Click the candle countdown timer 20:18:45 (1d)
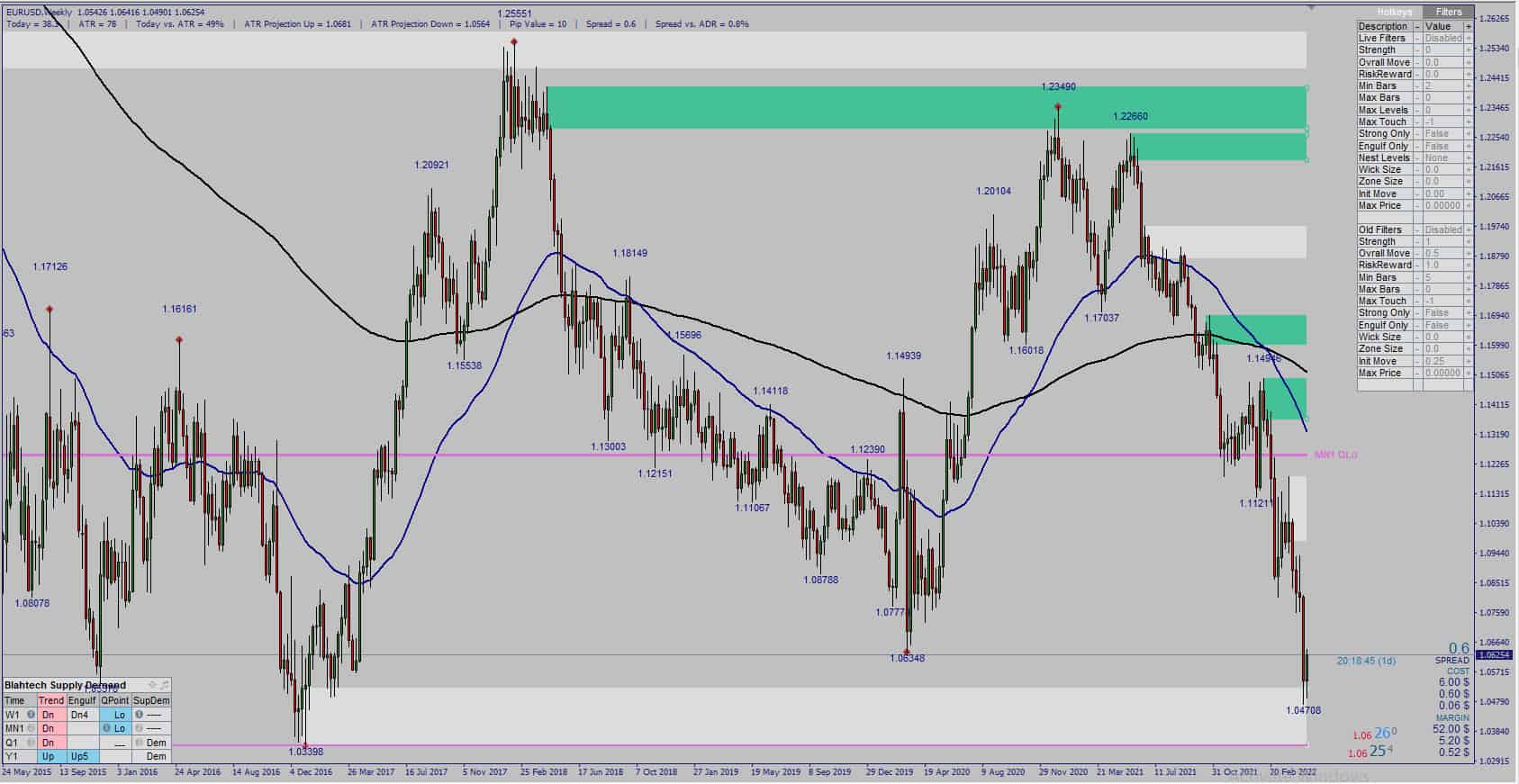This screenshot has width=1519, height=784. 1366,661
